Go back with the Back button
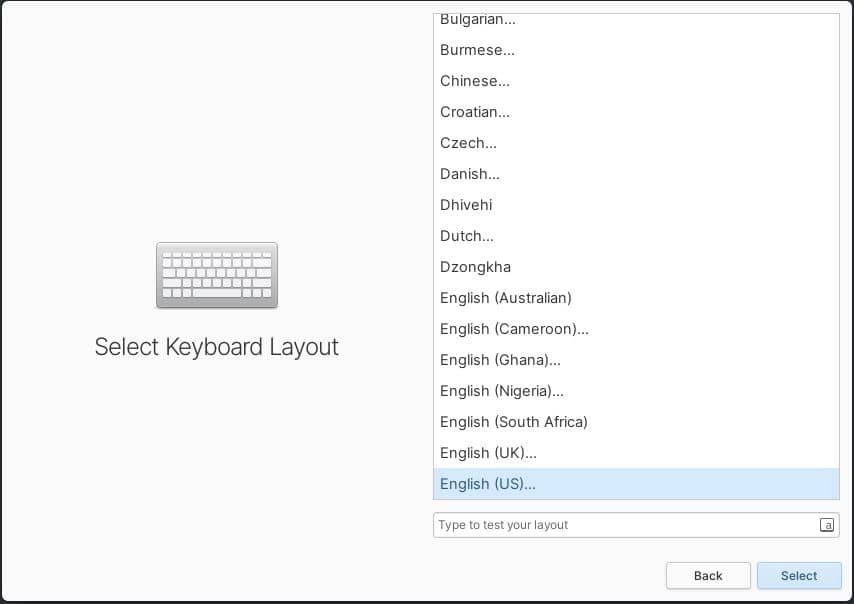 [x=708, y=576]
